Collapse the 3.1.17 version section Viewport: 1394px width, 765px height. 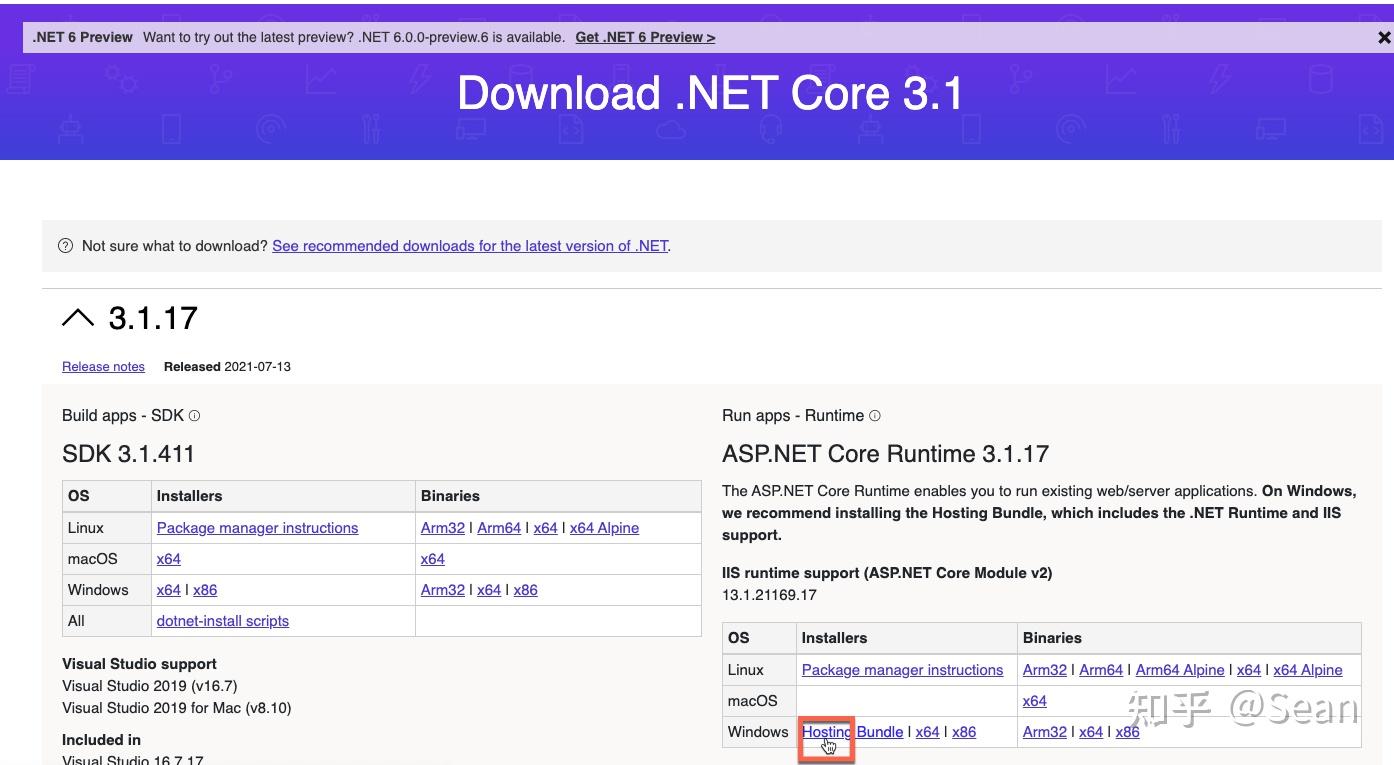click(x=78, y=318)
